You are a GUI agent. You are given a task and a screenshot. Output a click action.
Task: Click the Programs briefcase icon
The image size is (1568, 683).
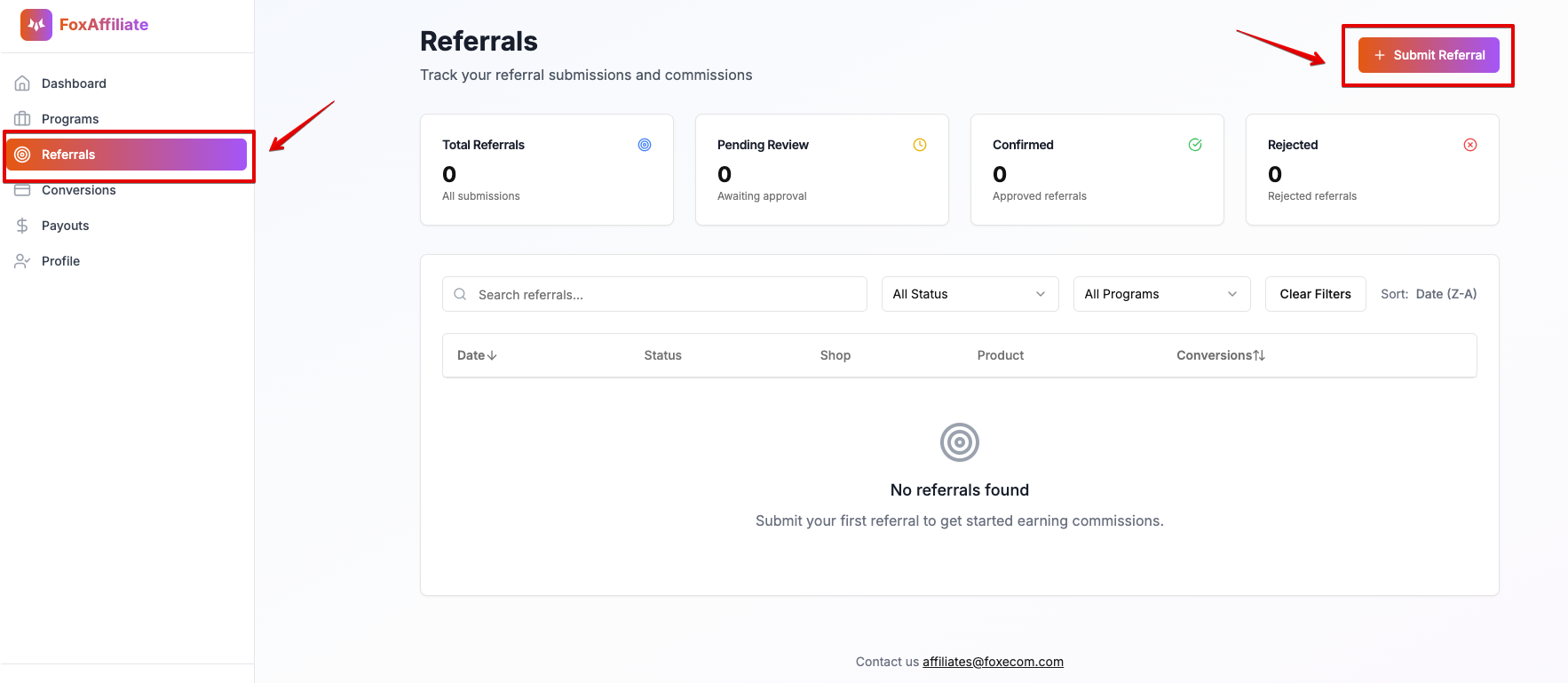click(x=23, y=119)
